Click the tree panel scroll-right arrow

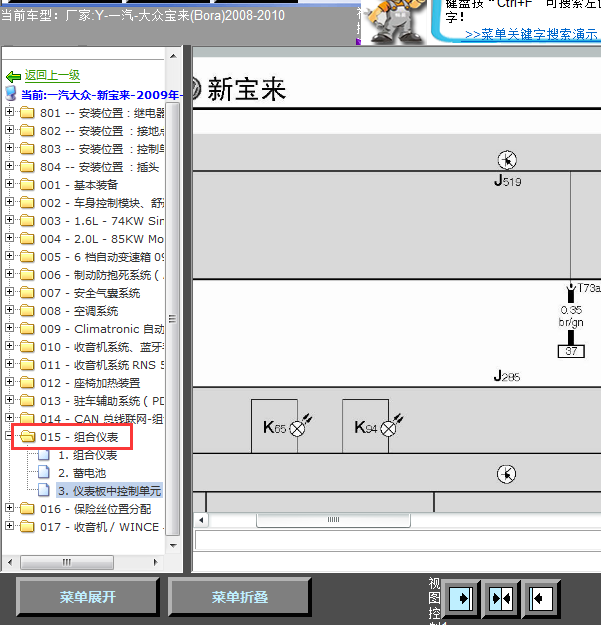(155, 562)
